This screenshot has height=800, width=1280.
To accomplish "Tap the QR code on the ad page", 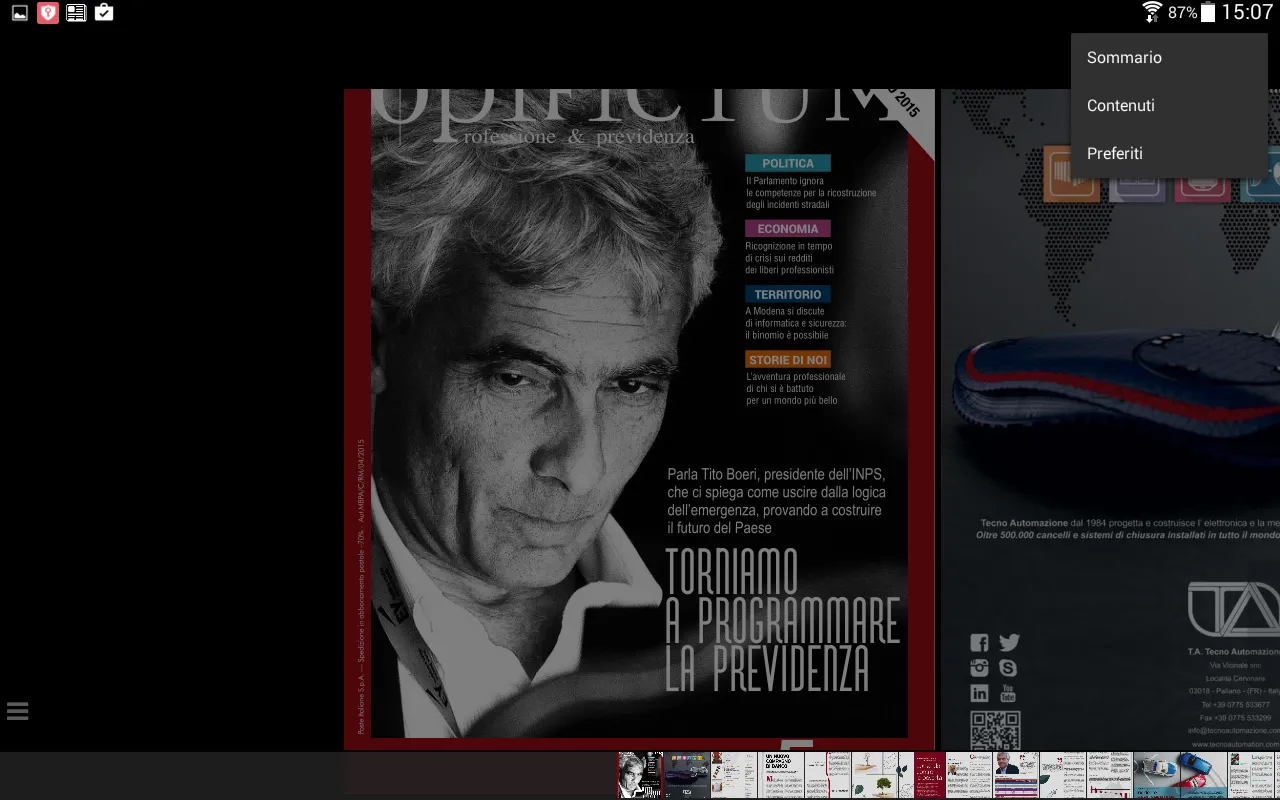I will tap(995, 731).
